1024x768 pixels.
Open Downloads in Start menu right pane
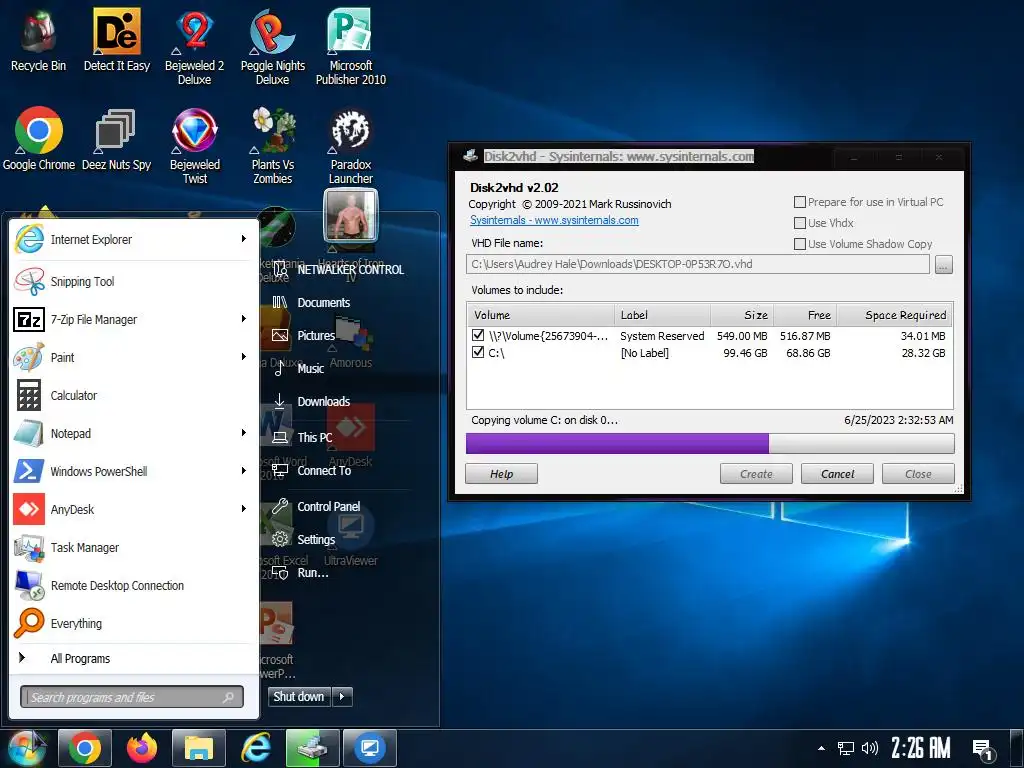pyautogui.click(x=323, y=401)
